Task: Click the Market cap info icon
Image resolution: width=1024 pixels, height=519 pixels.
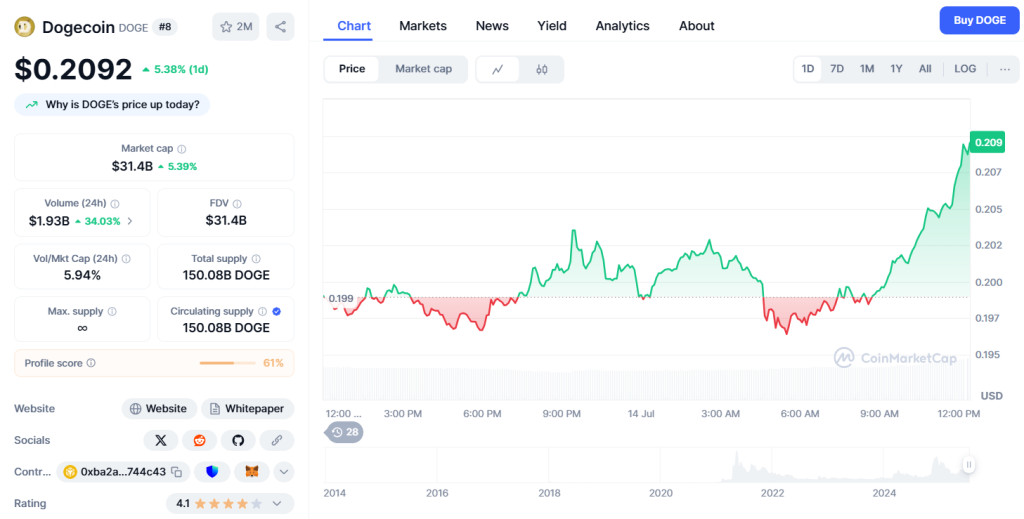Action: [x=182, y=149]
